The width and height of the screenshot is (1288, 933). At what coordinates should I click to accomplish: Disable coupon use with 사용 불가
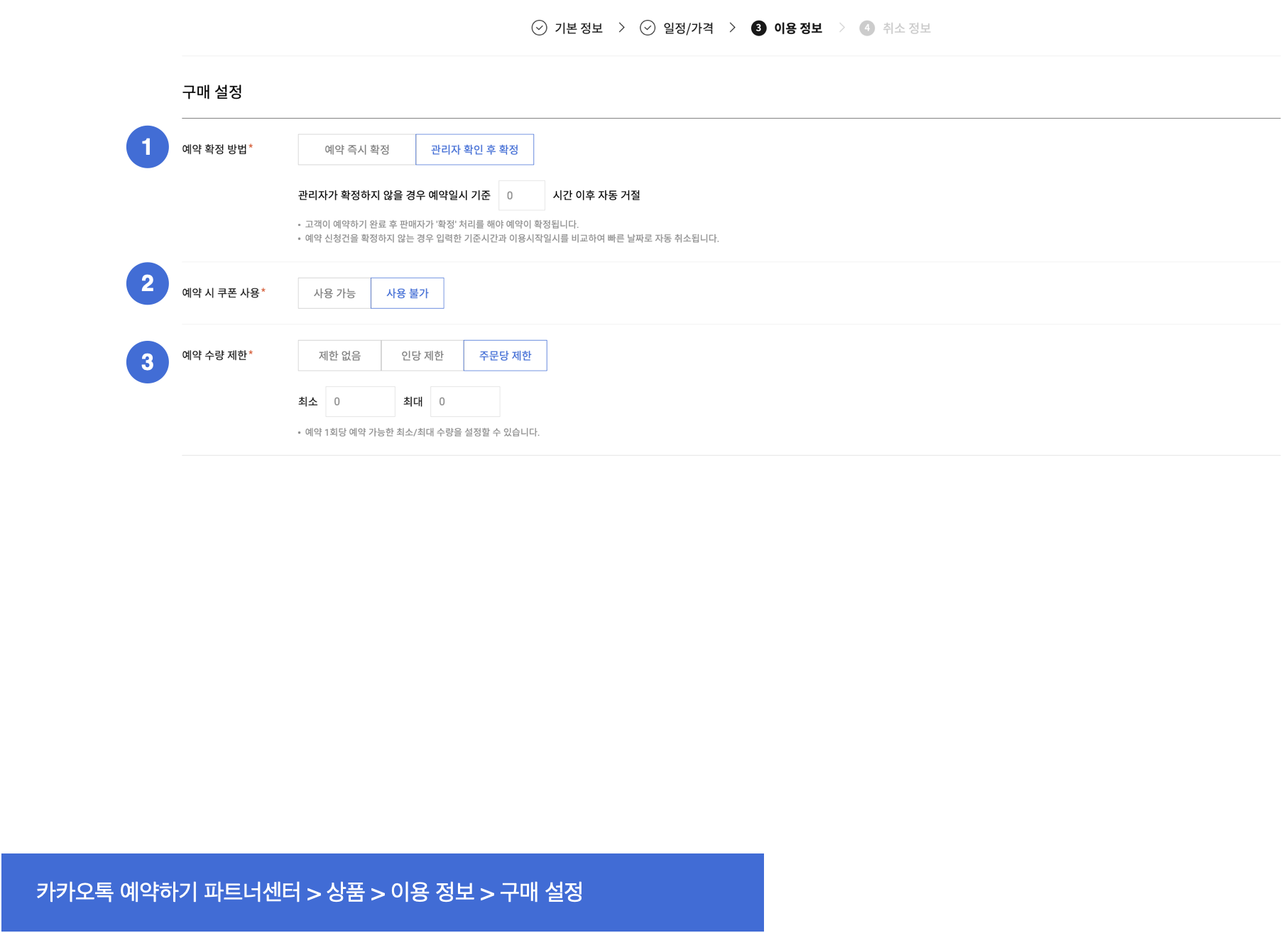click(407, 293)
